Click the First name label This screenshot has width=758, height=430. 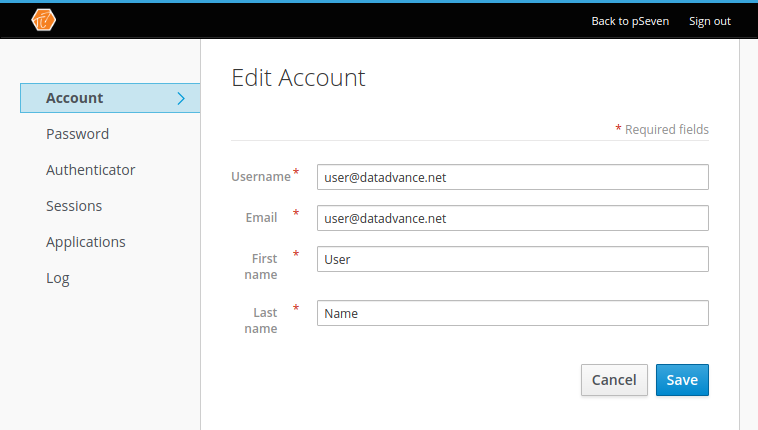tap(261, 267)
